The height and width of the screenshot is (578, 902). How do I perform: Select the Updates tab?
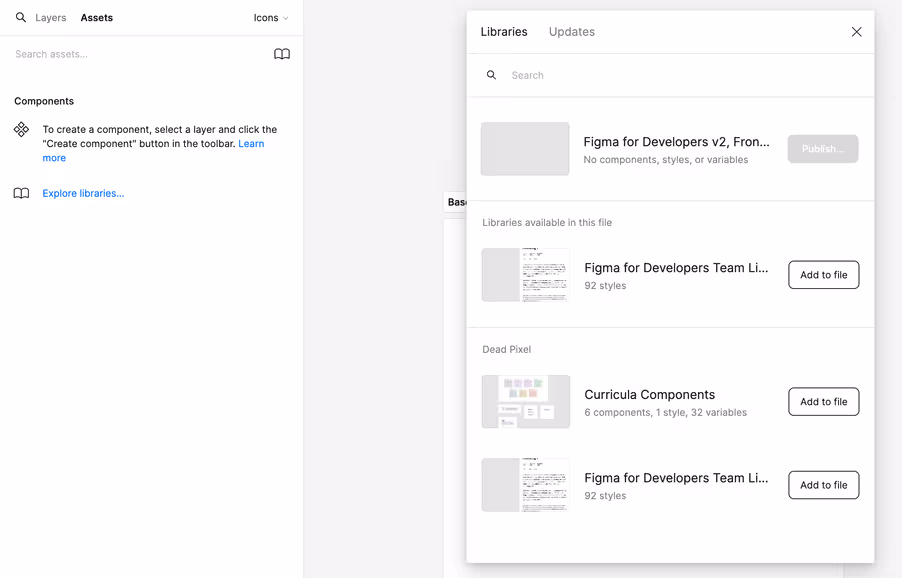pos(572,32)
